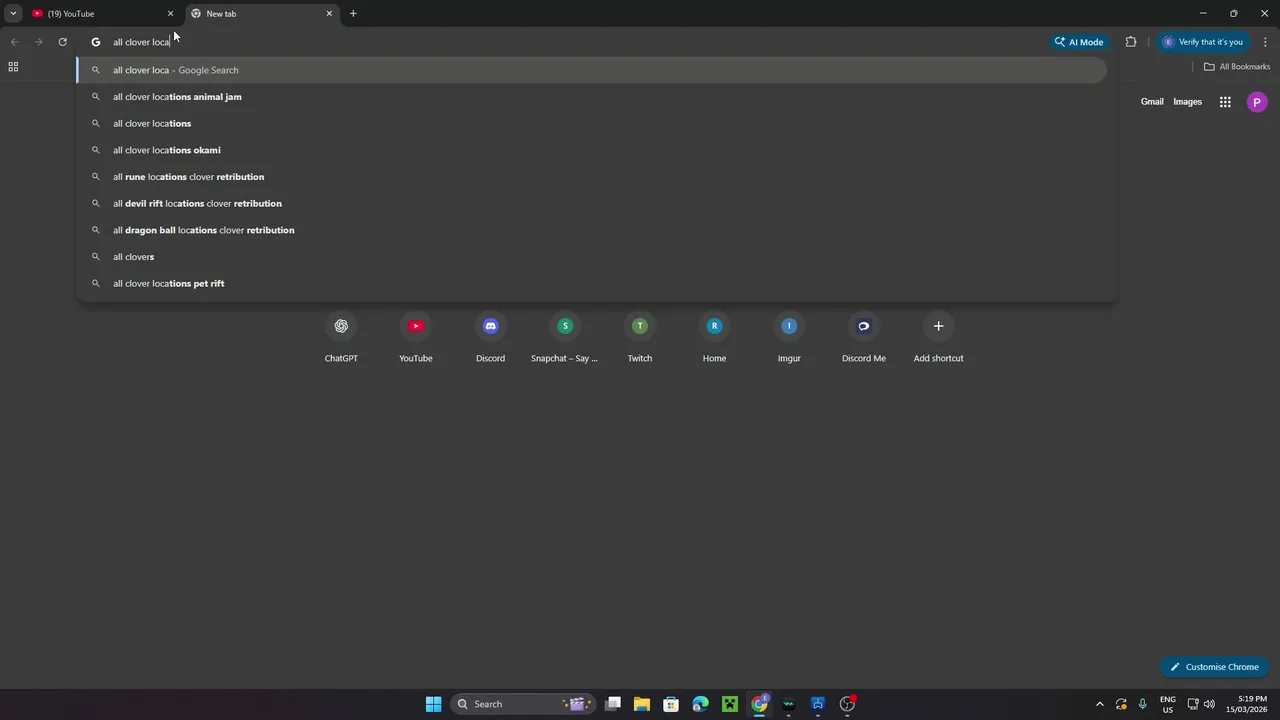This screenshot has height=720, width=1280.
Task: Choose 'all rune locations clover retribution' suggestion
Action: point(592,177)
